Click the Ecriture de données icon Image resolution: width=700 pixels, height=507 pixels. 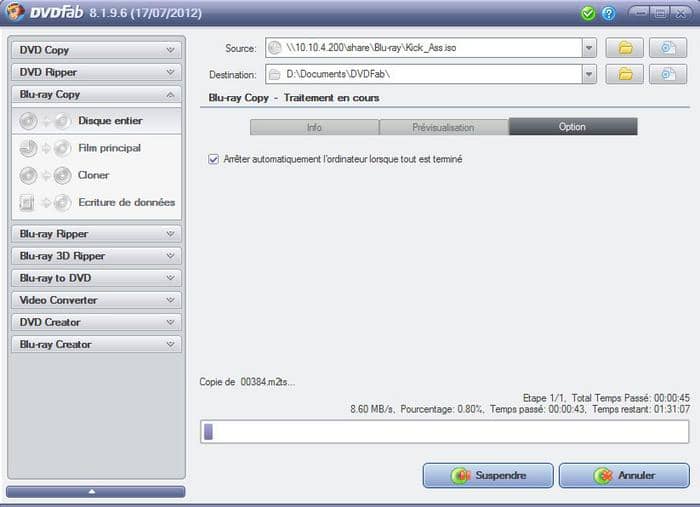[x=45, y=203]
